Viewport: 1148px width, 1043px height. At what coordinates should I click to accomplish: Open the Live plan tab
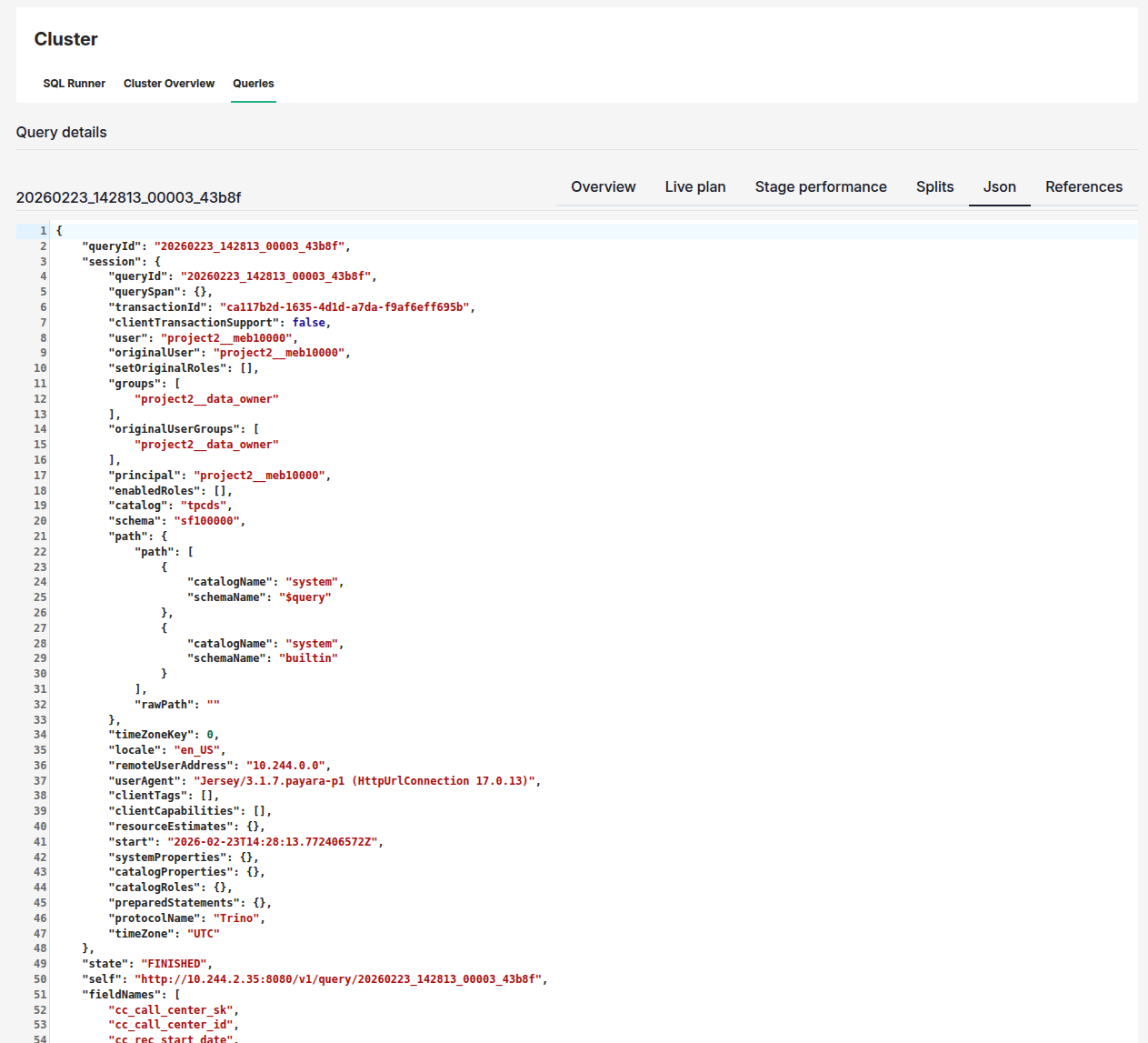(x=694, y=186)
